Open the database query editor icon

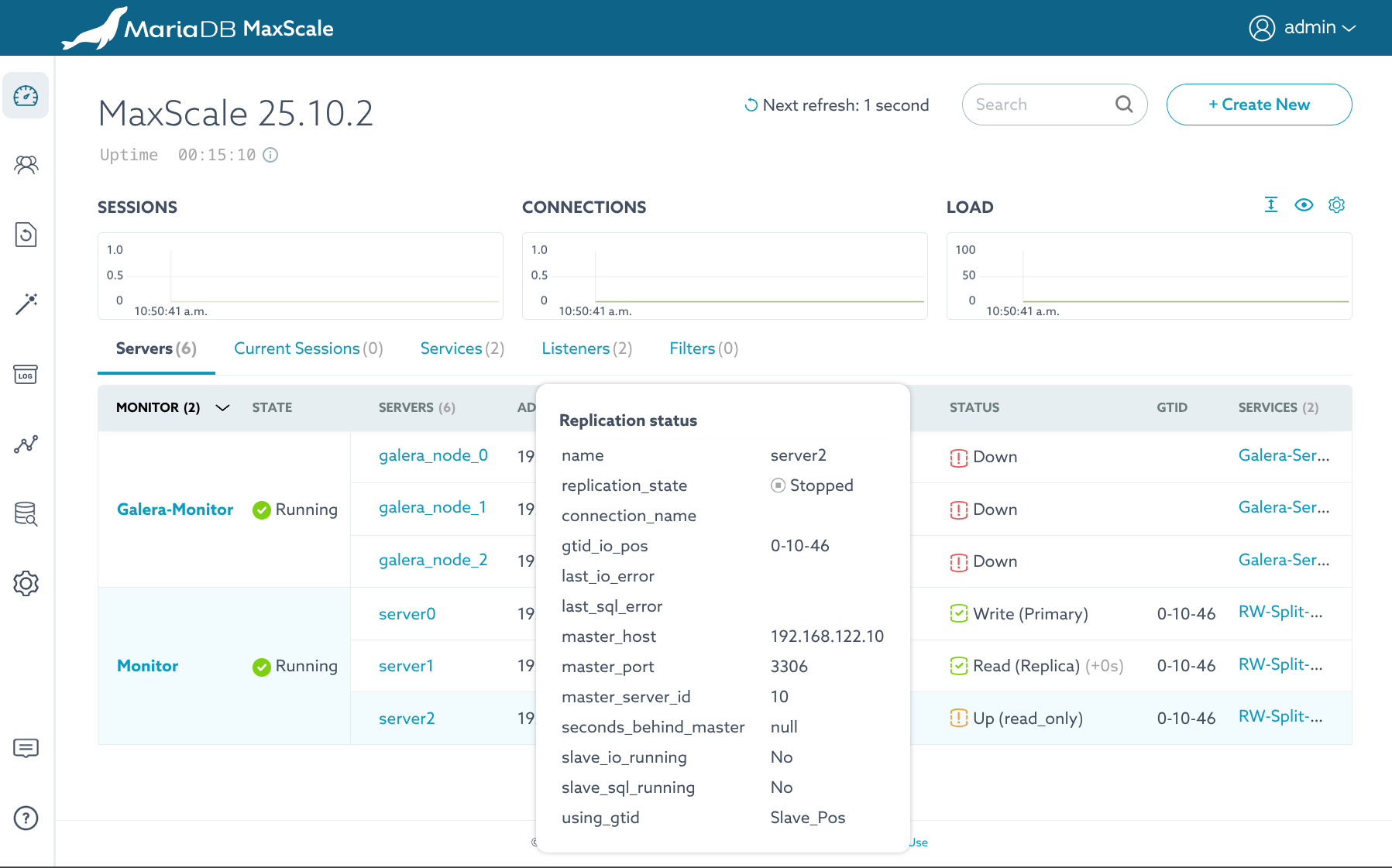tap(26, 514)
